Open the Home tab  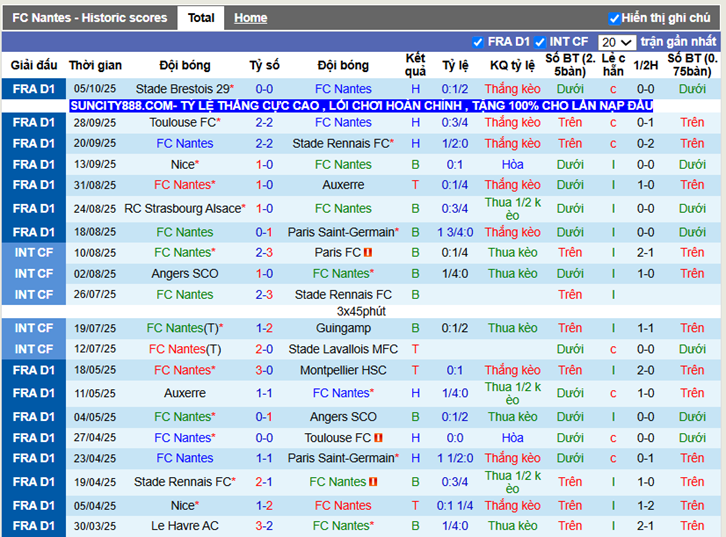pos(250,18)
